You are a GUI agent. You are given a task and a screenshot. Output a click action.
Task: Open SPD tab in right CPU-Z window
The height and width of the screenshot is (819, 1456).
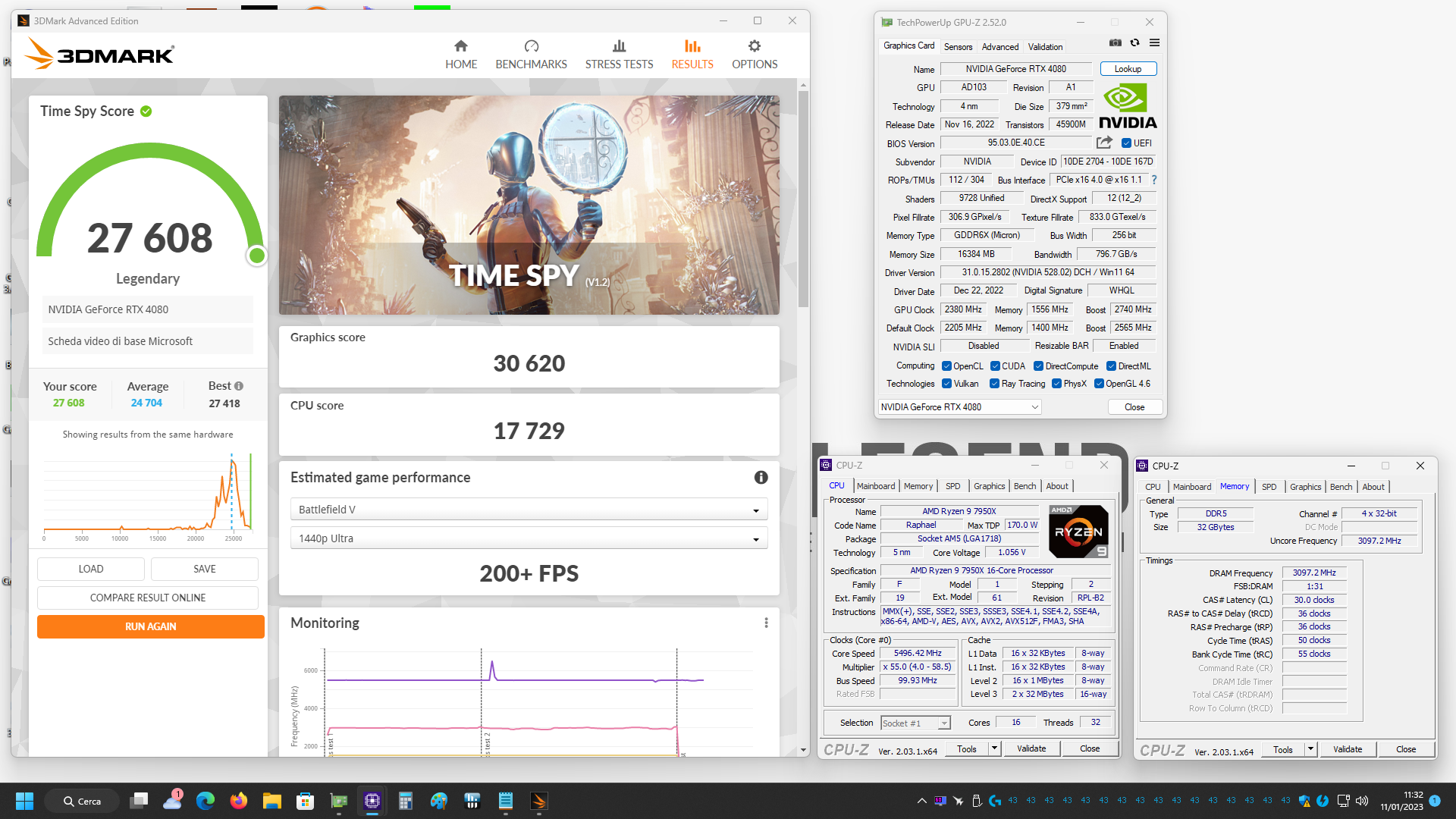point(1269,487)
